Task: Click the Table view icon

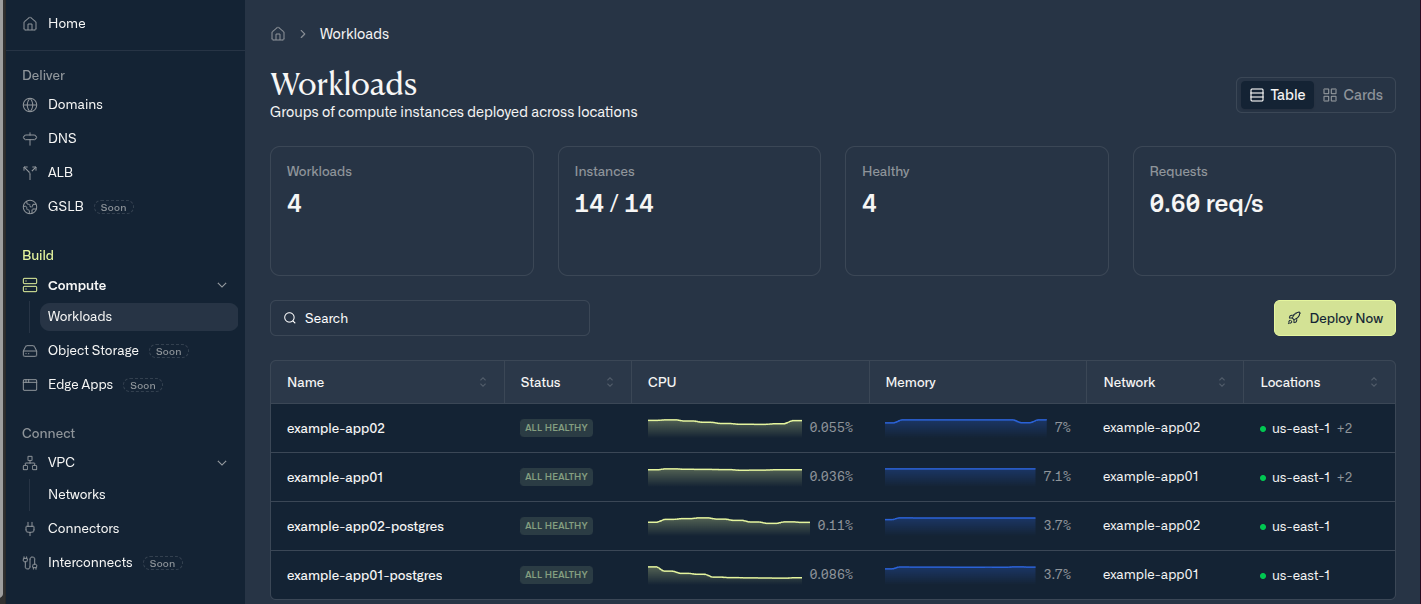Action: tap(1257, 95)
